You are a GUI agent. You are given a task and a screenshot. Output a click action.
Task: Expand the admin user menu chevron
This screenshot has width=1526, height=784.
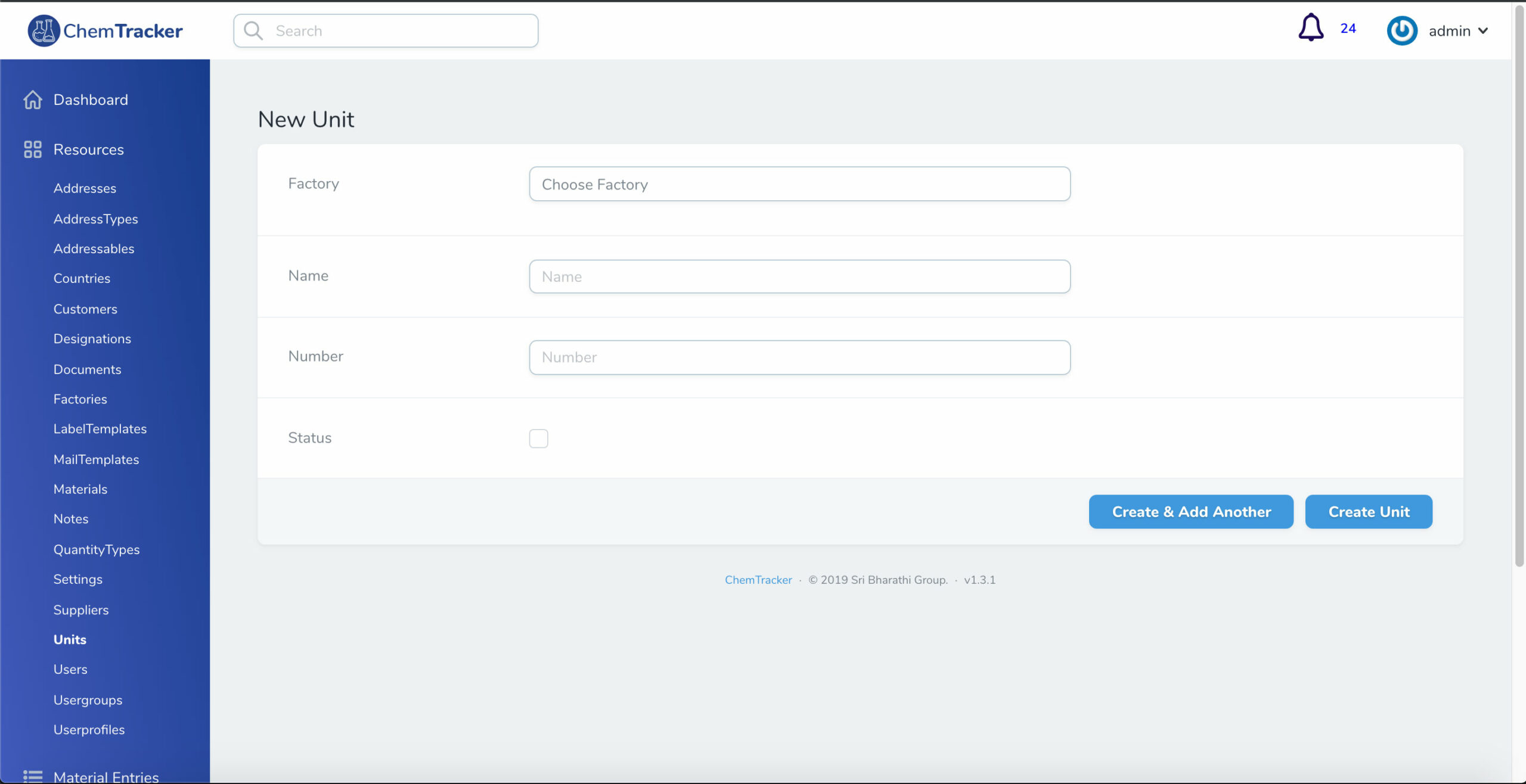click(1483, 31)
